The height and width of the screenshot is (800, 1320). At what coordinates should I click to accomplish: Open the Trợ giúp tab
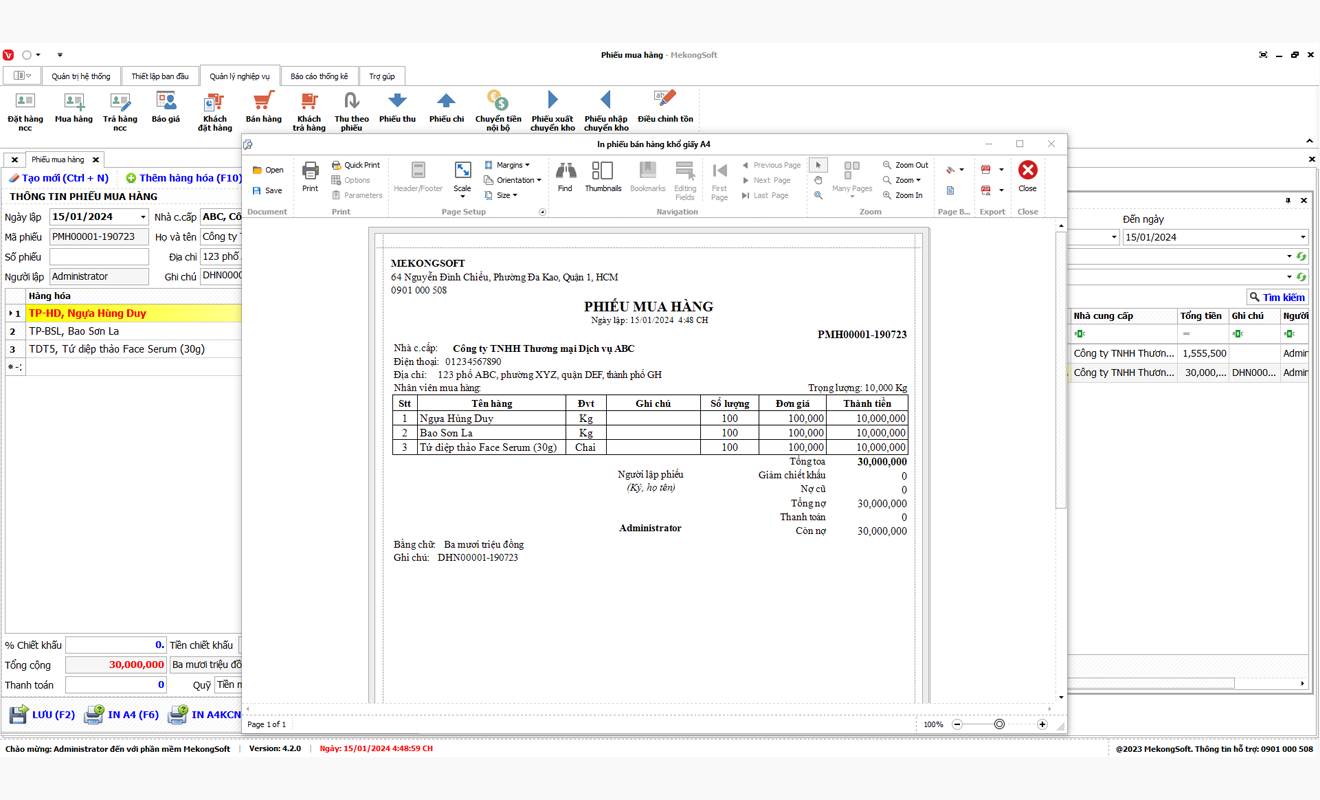pyautogui.click(x=382, y=76)
